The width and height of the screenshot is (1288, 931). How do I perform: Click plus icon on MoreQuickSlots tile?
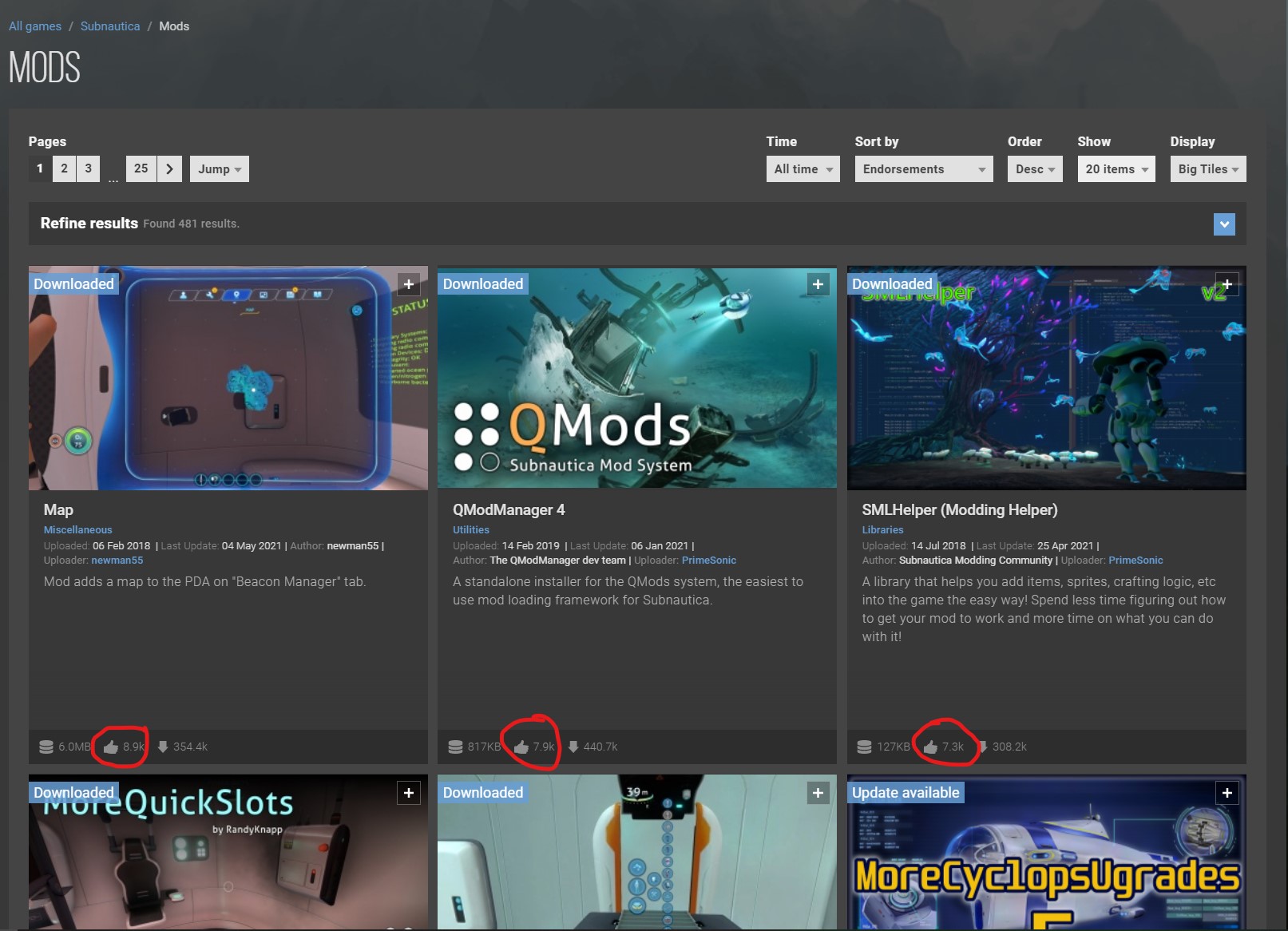tap(409, 793)
